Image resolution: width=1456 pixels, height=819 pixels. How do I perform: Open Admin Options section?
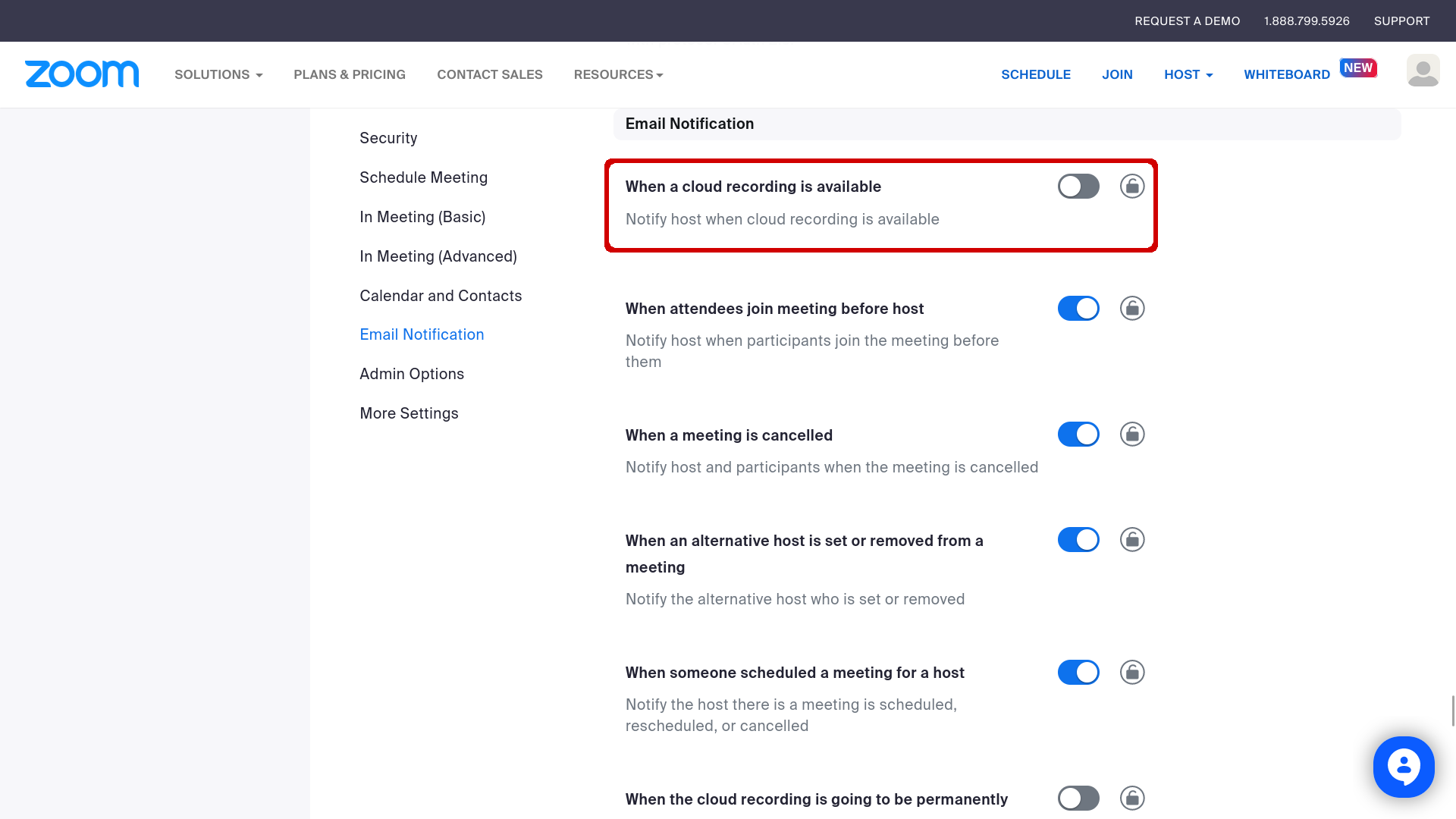(412, 374)
